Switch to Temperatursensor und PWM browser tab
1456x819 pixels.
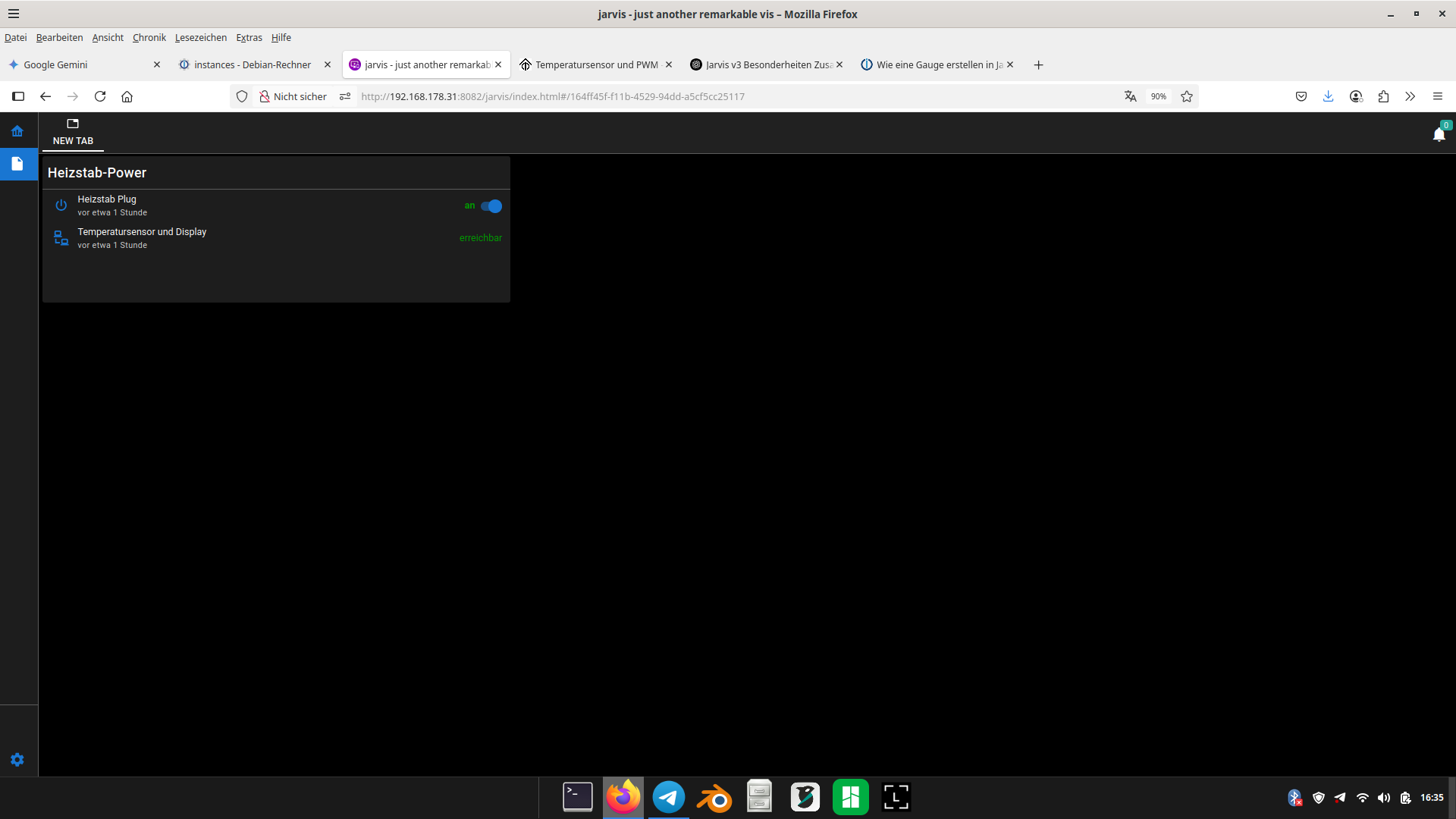point(595,64)
